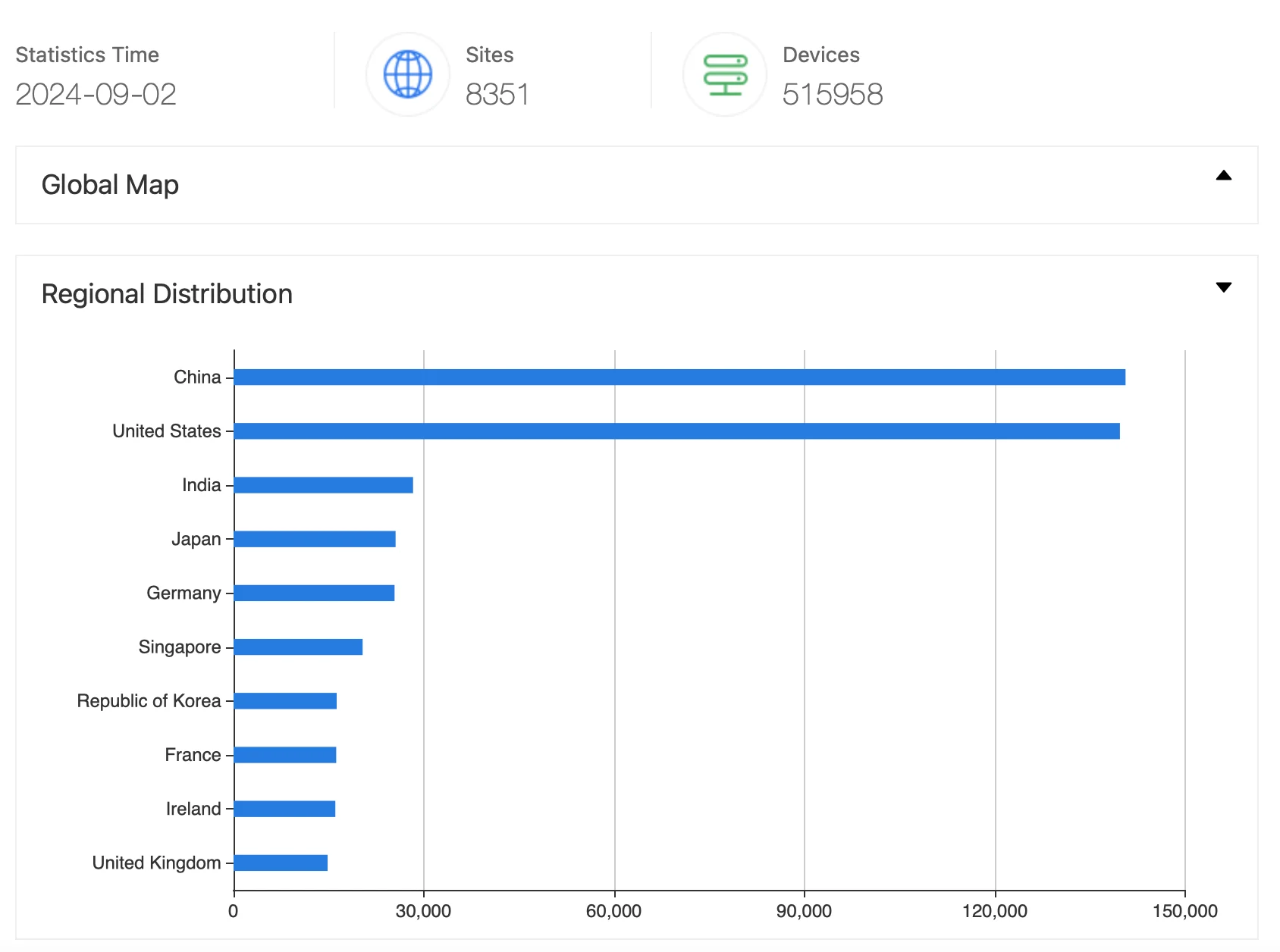The width and height of the screenshot is (1280, 952).
Task: Click the Global Map heading
Action: point(110,185)
